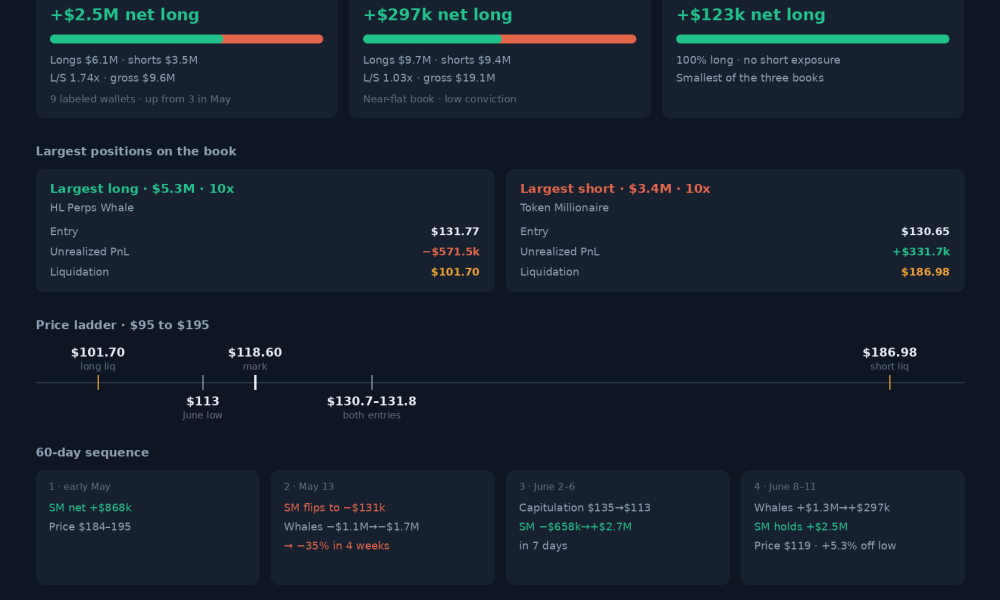Click the '$118.60' mark label
This screenshot has width=1000, height=600.
[255, 353]
